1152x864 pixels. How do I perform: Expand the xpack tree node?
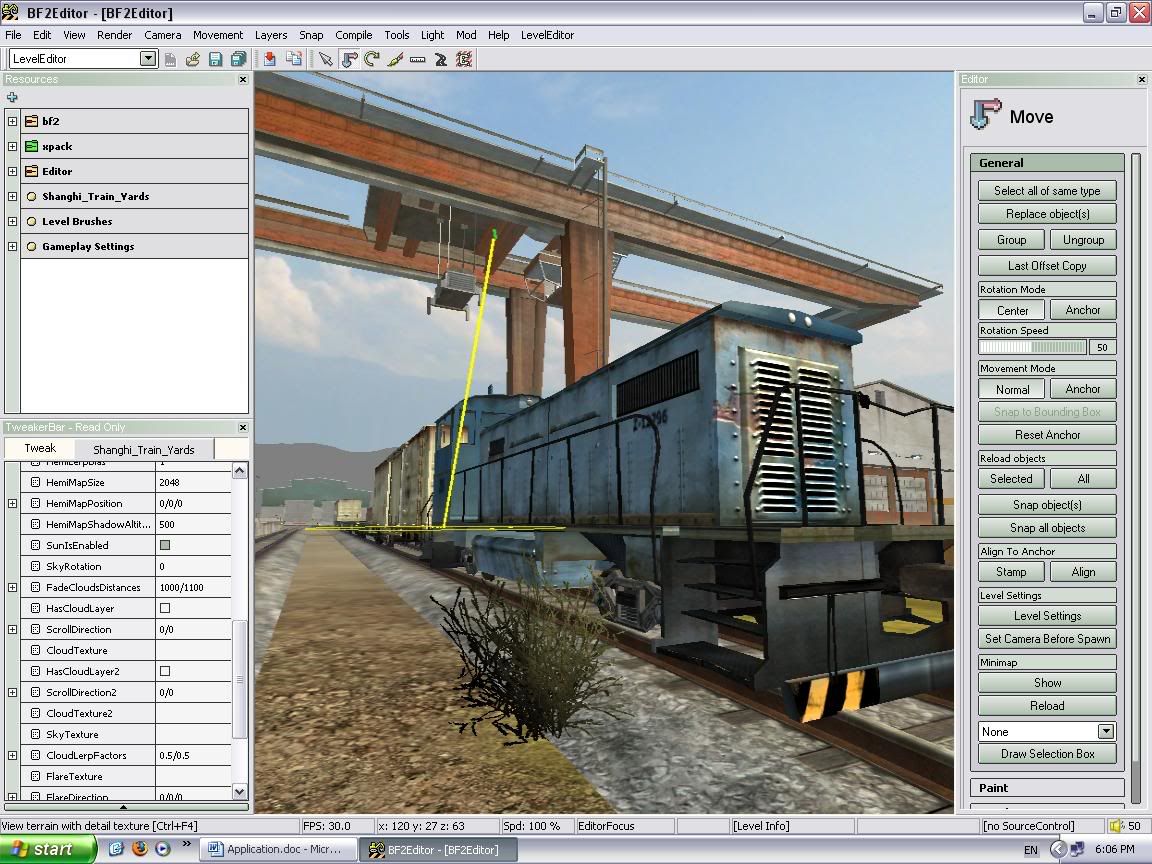12,146
